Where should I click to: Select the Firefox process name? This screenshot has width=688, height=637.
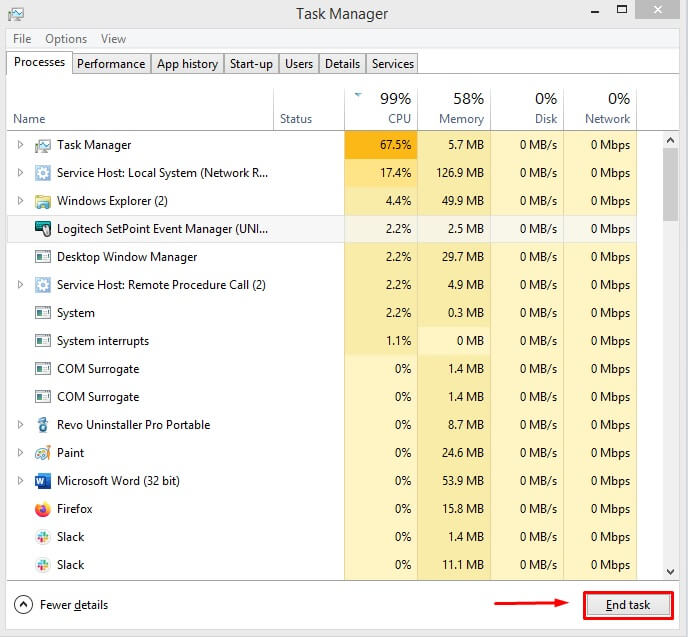pyautogui.click(x=75, y=509)
